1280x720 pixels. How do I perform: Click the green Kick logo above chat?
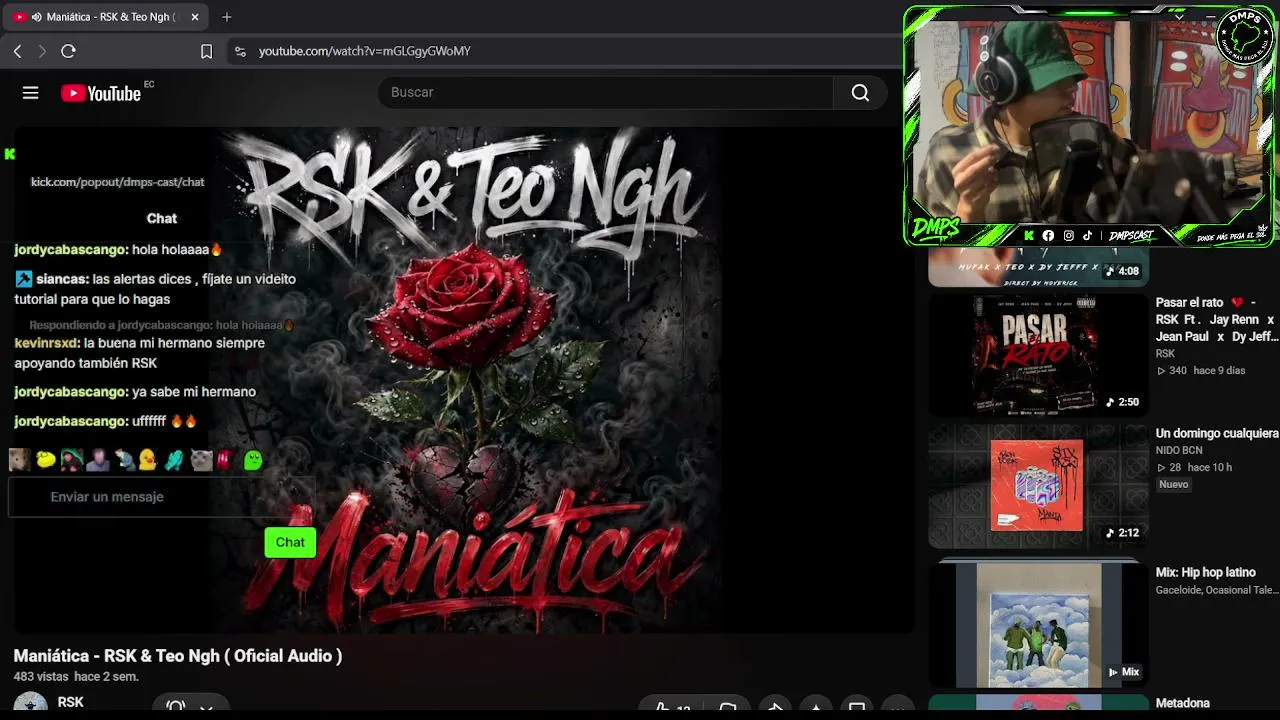[10, 154]
